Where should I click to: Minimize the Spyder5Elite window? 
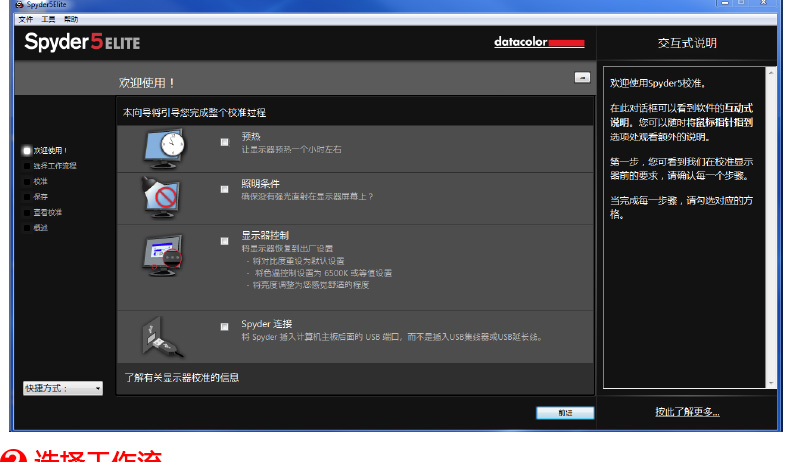[725, 3]
